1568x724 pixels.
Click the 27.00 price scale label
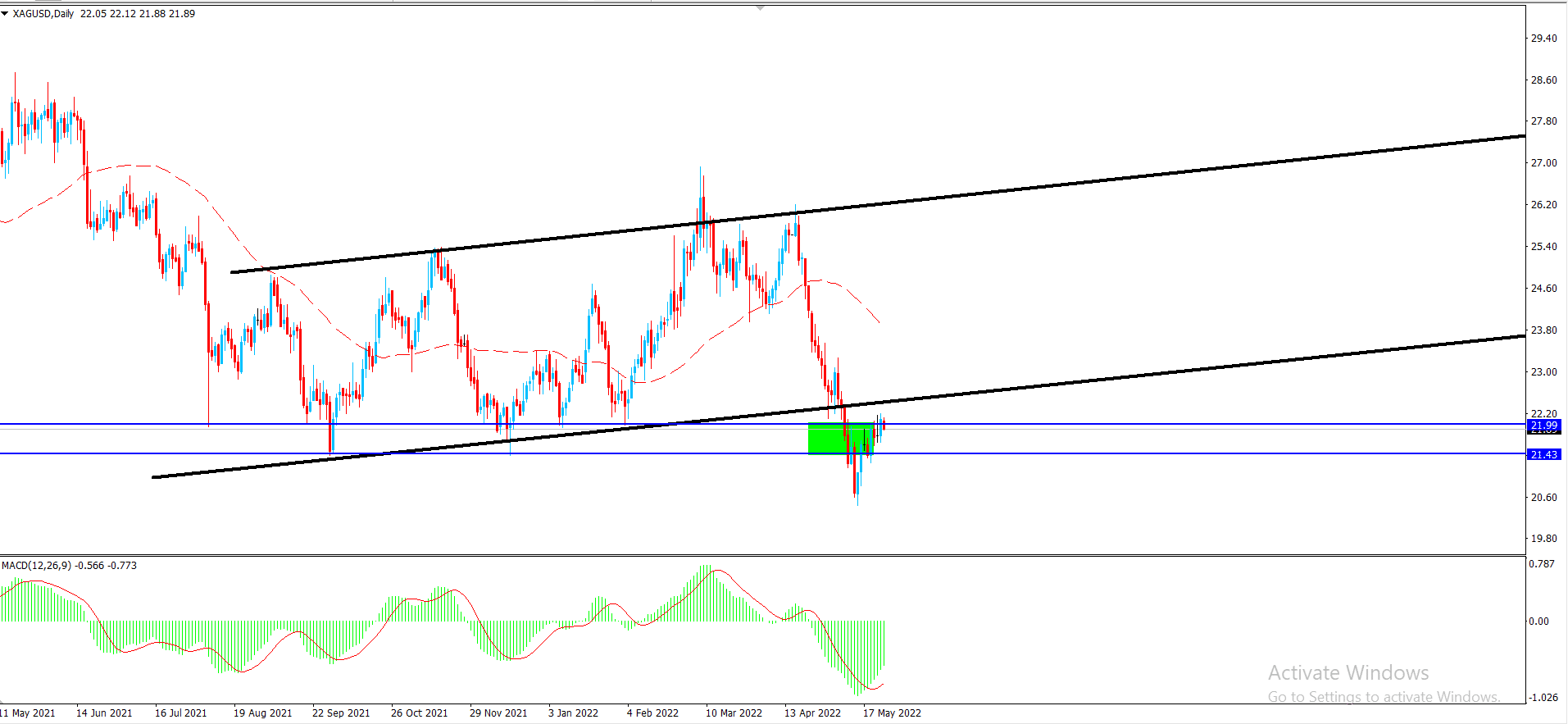click(x=1543, y=163)
